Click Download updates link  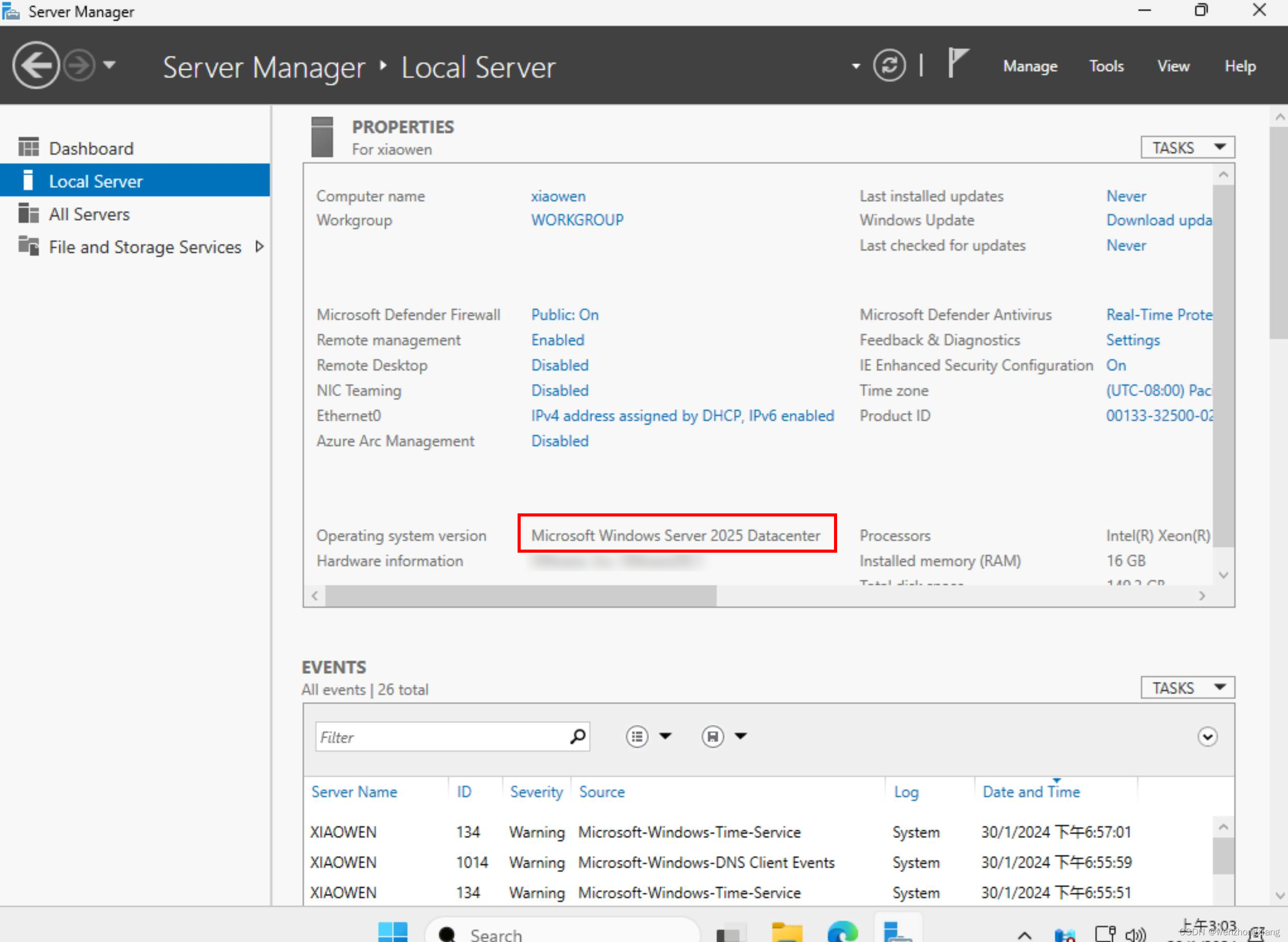1157,220
